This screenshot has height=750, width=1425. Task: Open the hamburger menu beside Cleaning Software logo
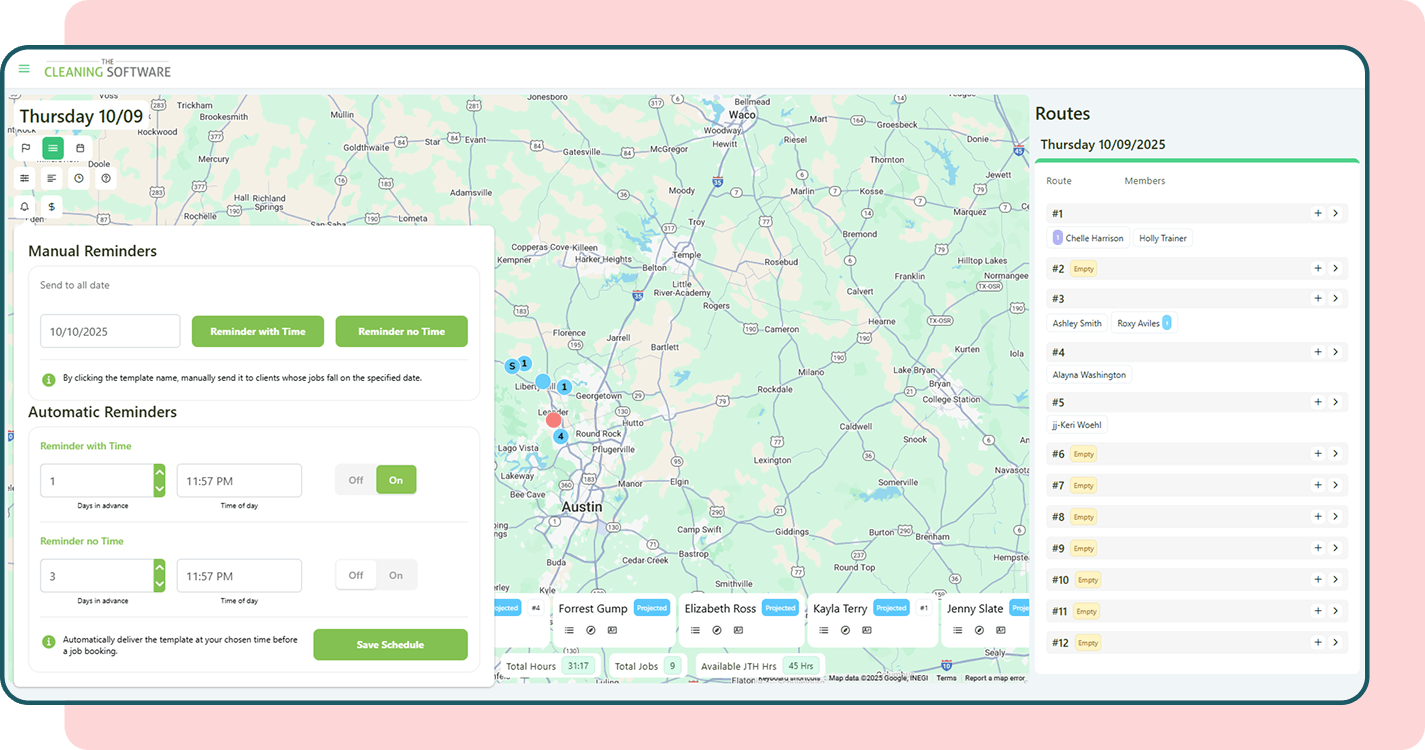tap(24, 69)
